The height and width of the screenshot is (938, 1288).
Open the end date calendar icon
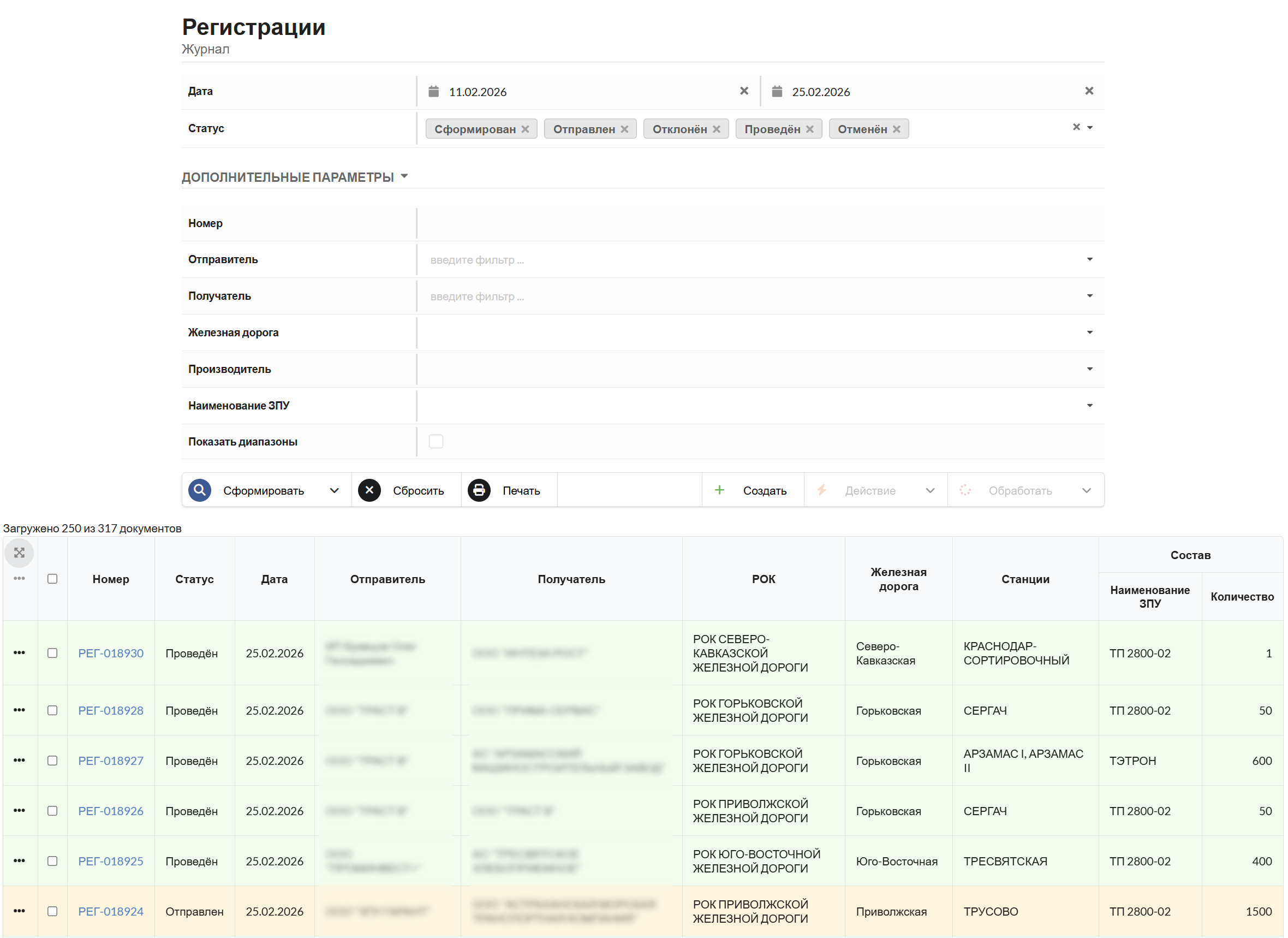pos(777,92)
